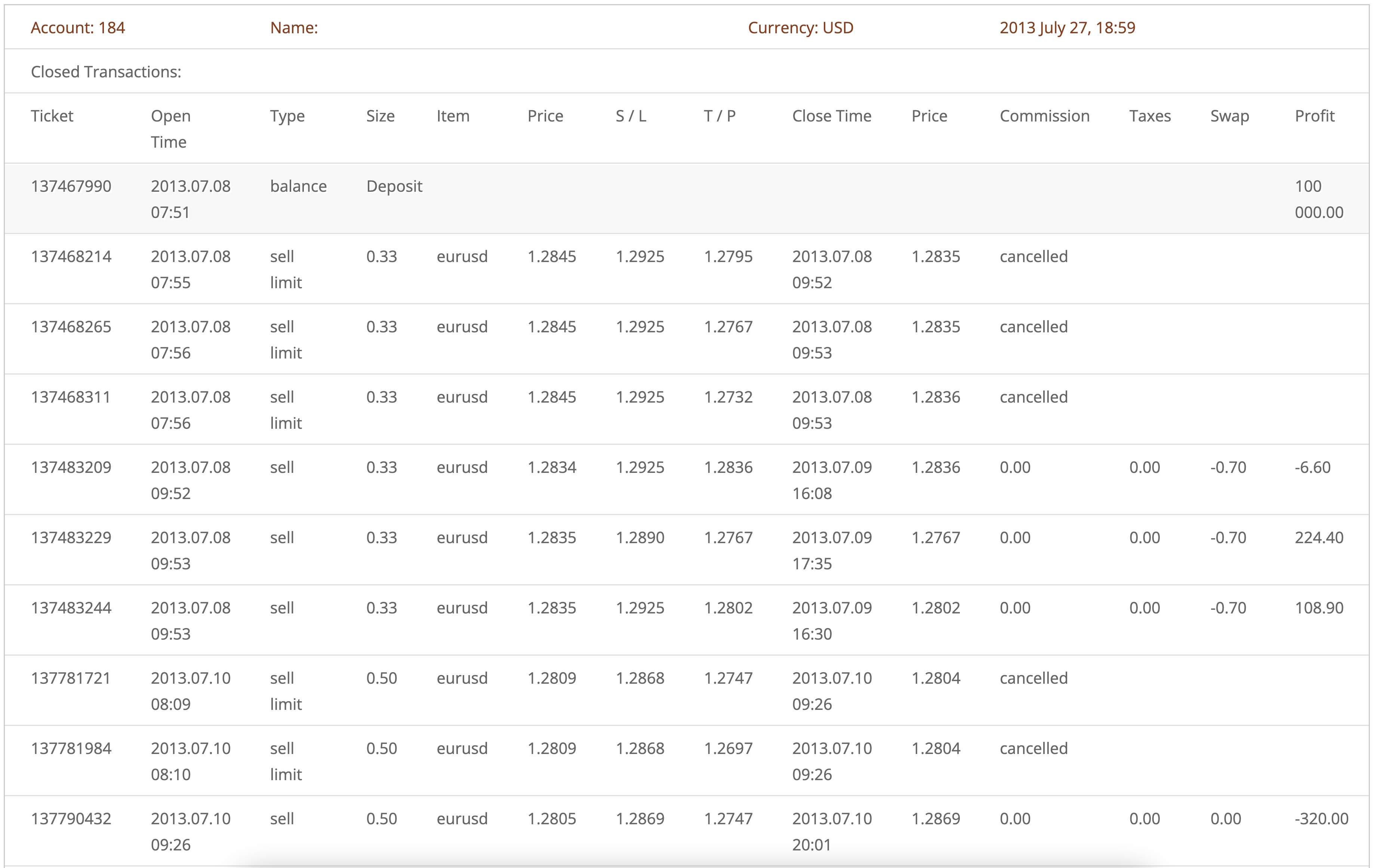
Task: Click the -320.00 profit value
Action: click(x=1321, y=818)
